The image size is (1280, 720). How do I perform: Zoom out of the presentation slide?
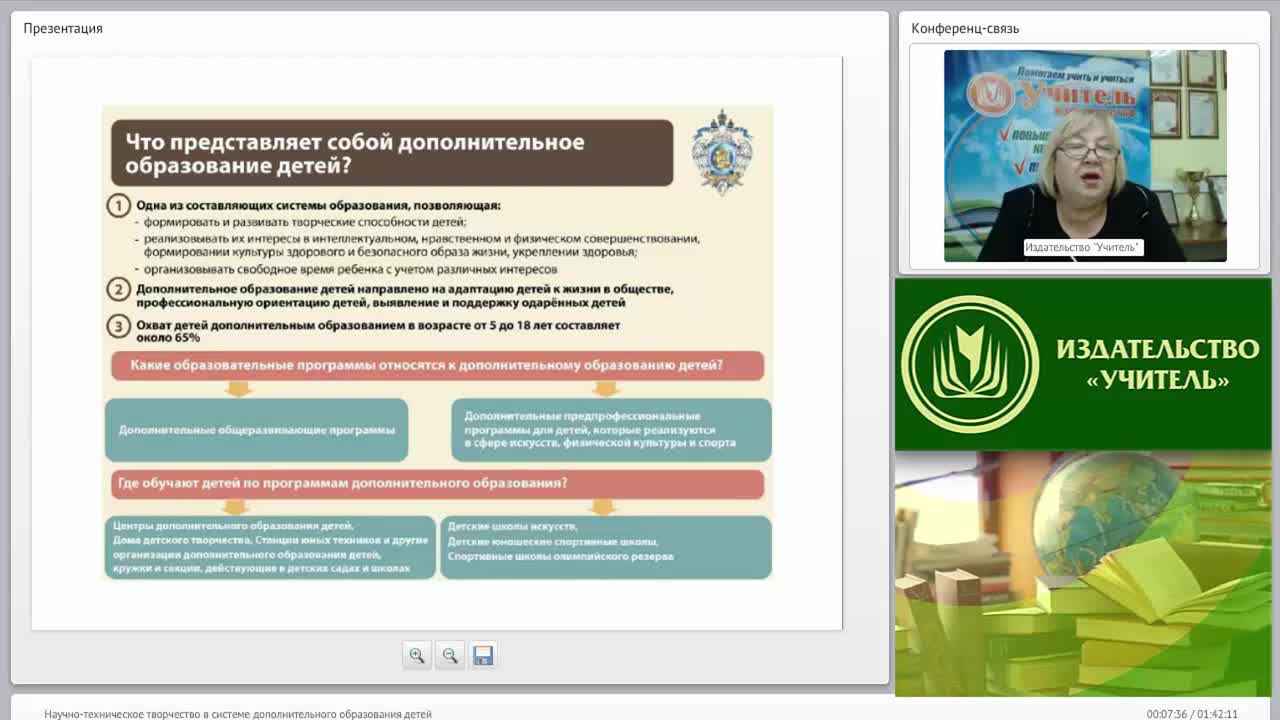tap(450, 655)
